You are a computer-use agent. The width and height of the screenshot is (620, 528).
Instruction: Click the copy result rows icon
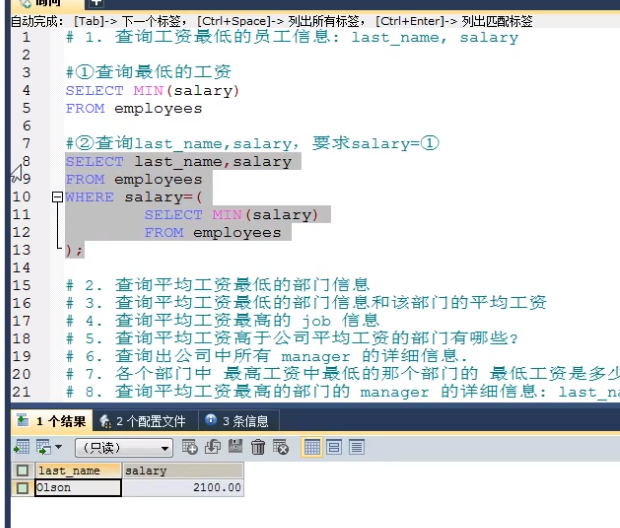pos(44,447)
